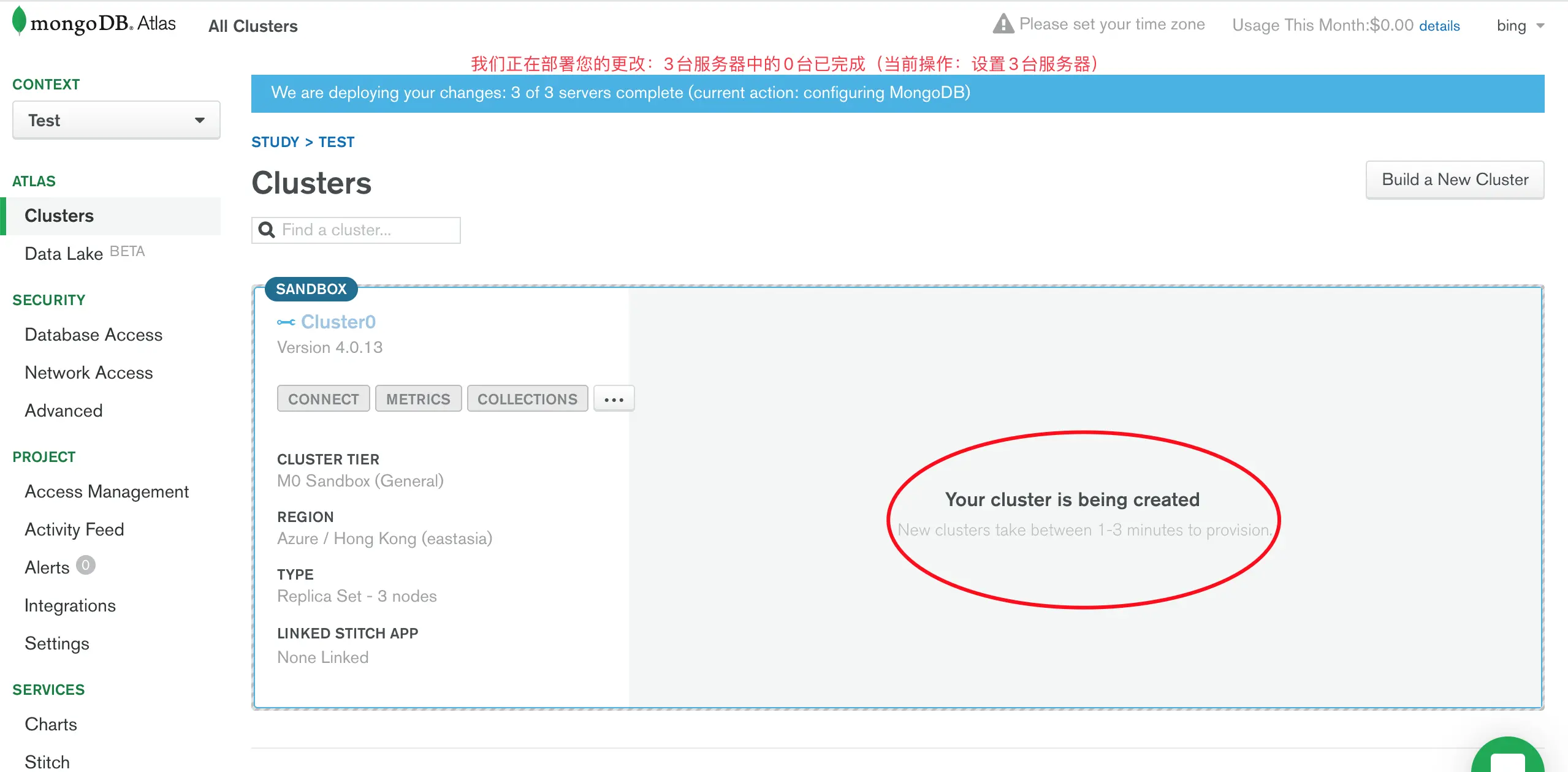
Task: Open All Clusters in top navigation
Action: point(253,26)
